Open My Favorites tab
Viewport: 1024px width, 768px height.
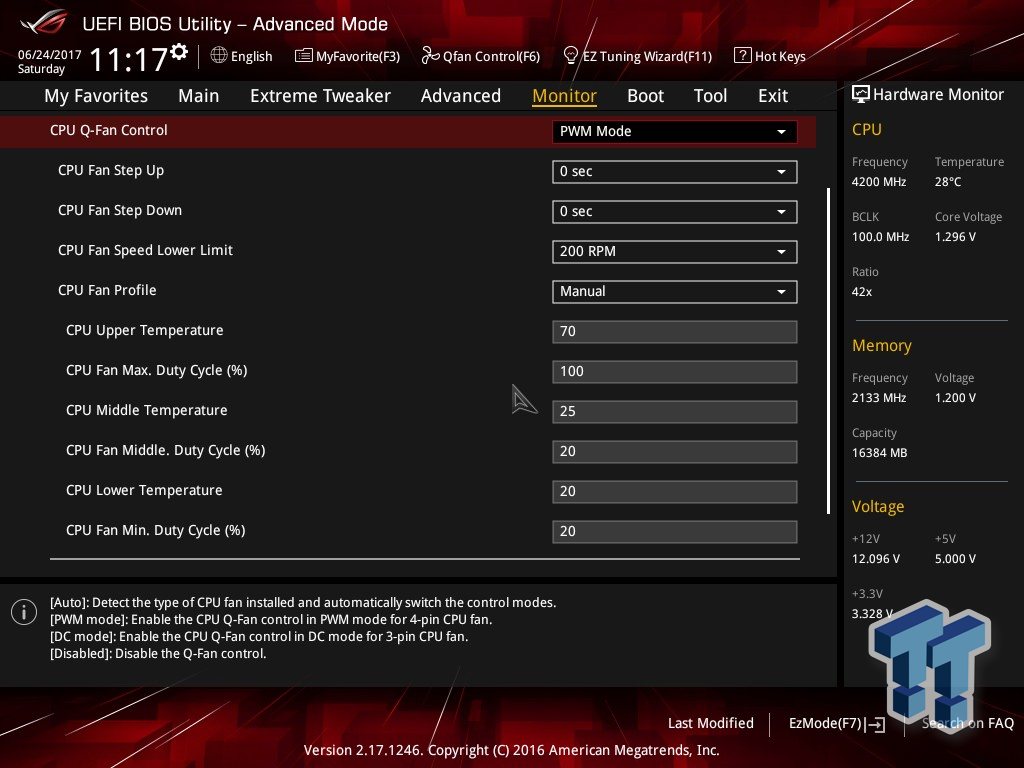click(x=96, y=96)
